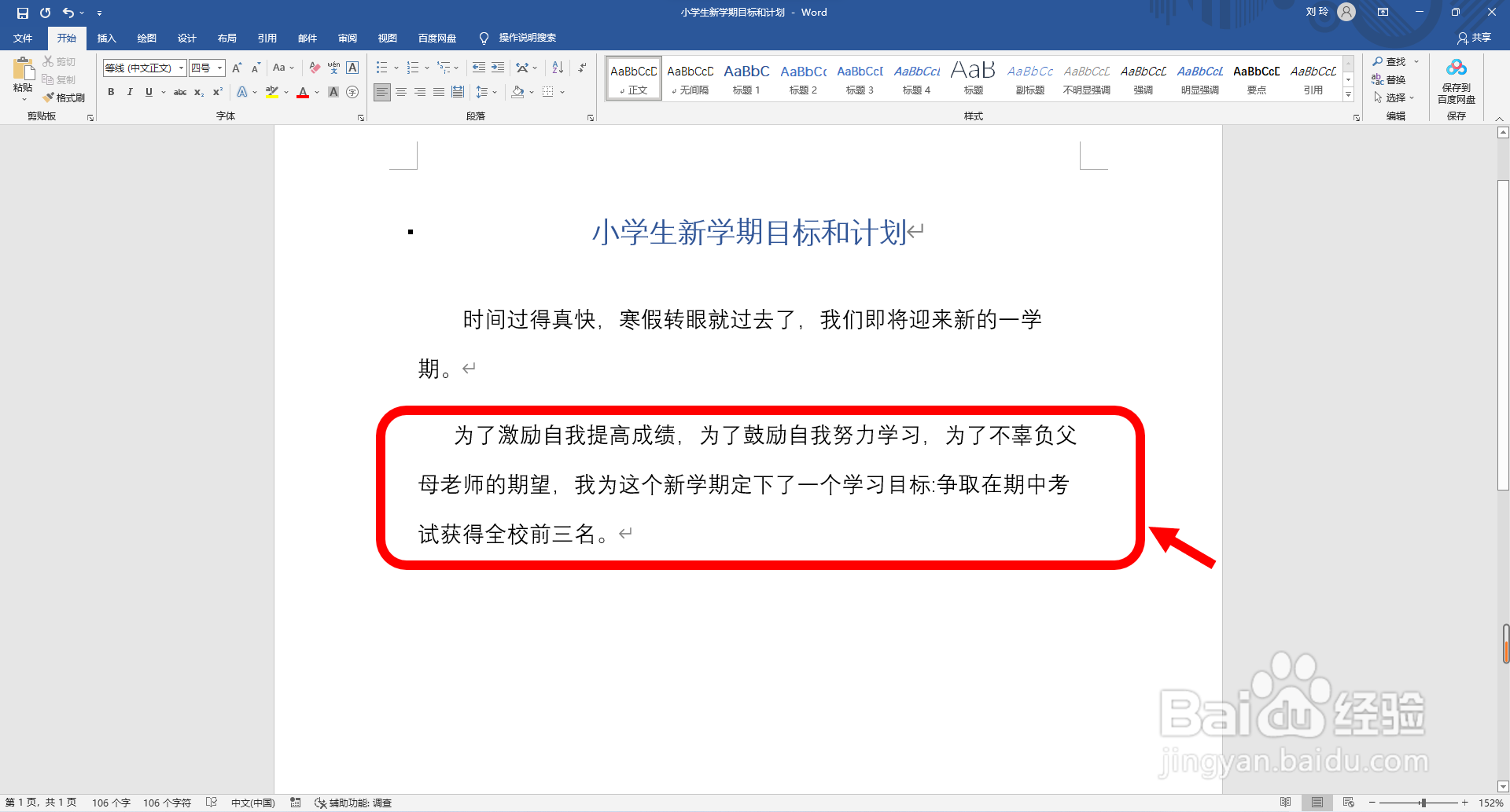This screenshot has height=812, width=1510.
Task: Open the font size dropdown
Action: click(x=219, y=68)
